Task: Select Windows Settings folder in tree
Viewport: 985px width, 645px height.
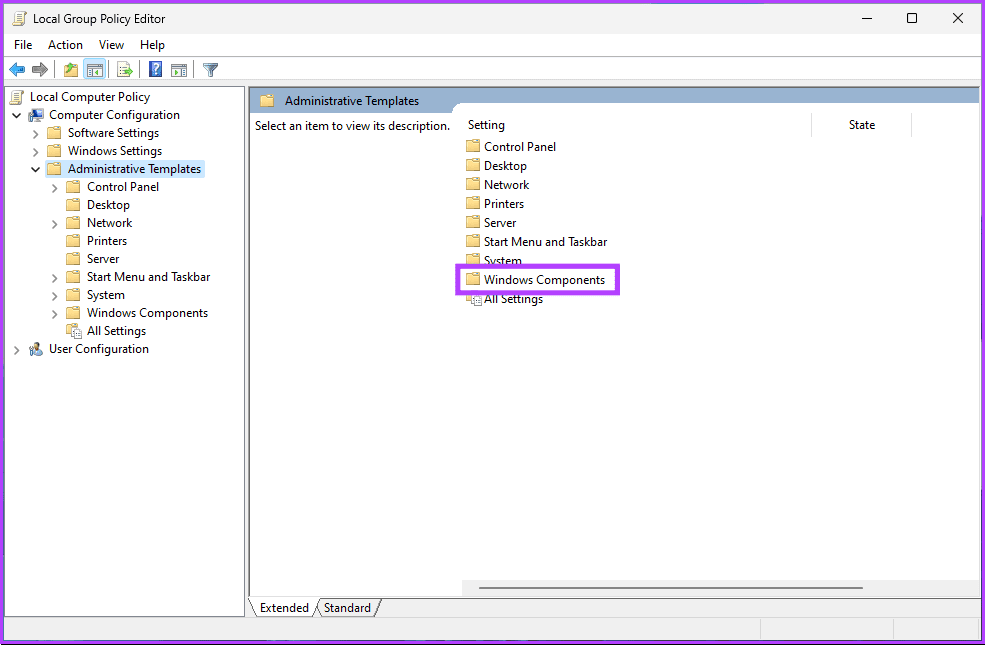Action: [x=115, y=151]
